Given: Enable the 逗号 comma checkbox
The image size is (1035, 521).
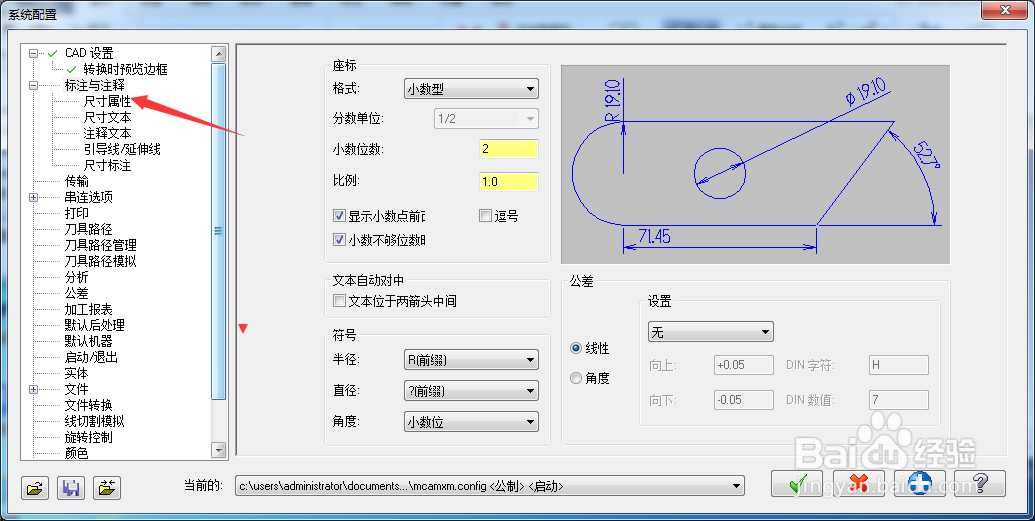Looking at the screenshot, I should point(486,216).
